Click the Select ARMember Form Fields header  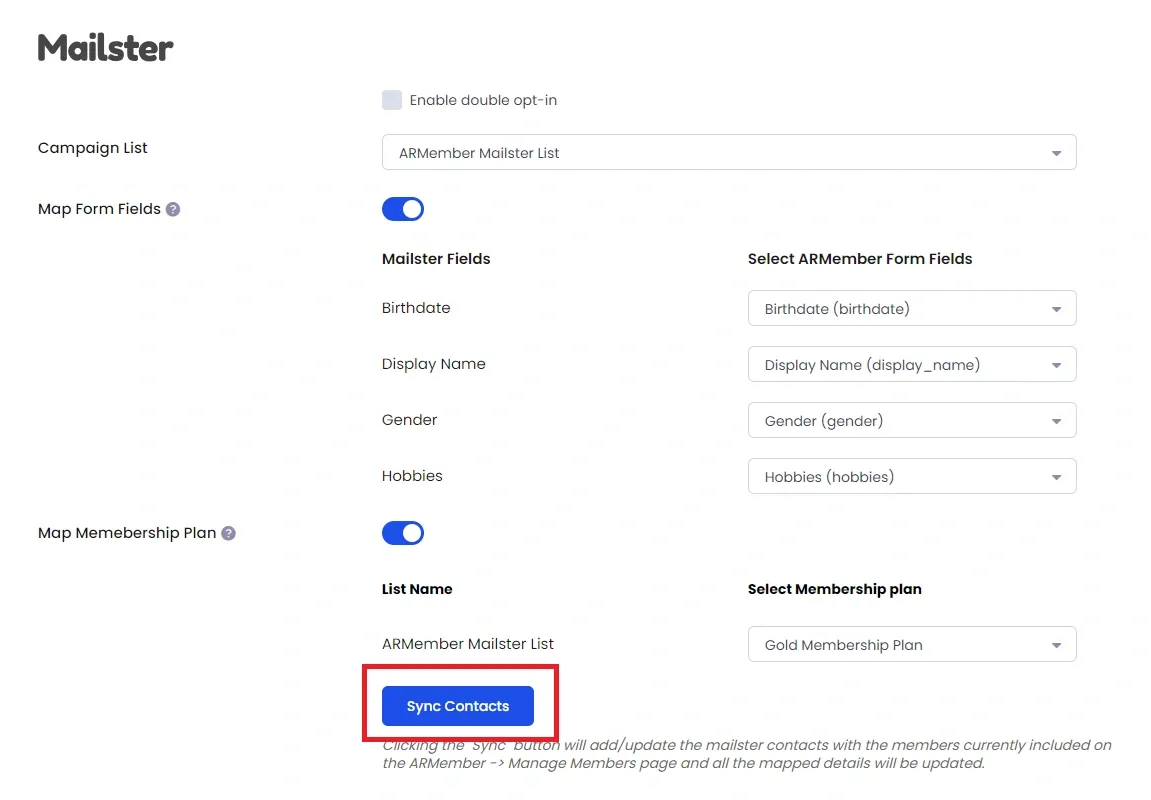(x=860, y=259)
